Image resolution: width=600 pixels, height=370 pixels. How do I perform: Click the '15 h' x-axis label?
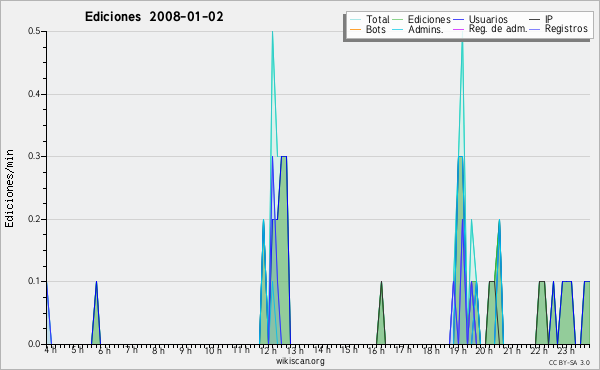pyautogui.click(x=349, y=350)
